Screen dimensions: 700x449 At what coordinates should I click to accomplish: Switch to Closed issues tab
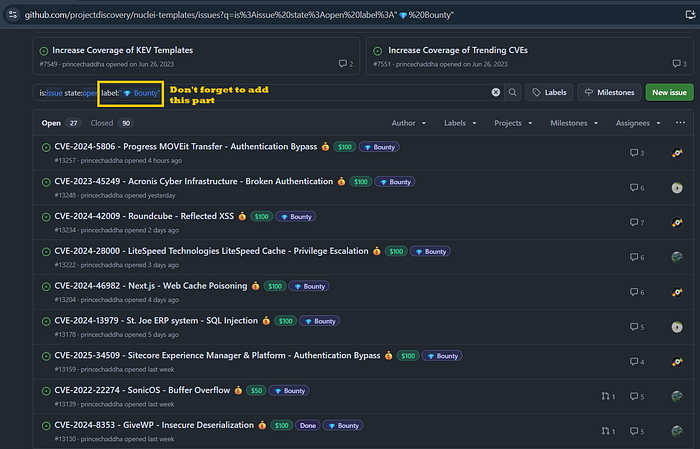coord(112,123)
